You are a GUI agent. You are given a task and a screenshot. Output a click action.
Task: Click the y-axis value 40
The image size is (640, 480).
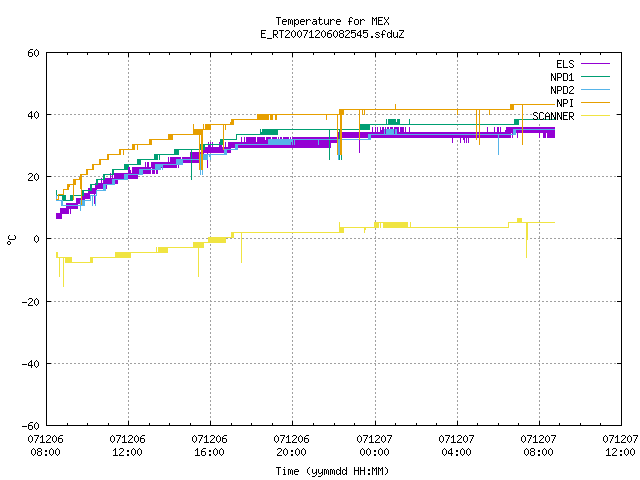33,115
